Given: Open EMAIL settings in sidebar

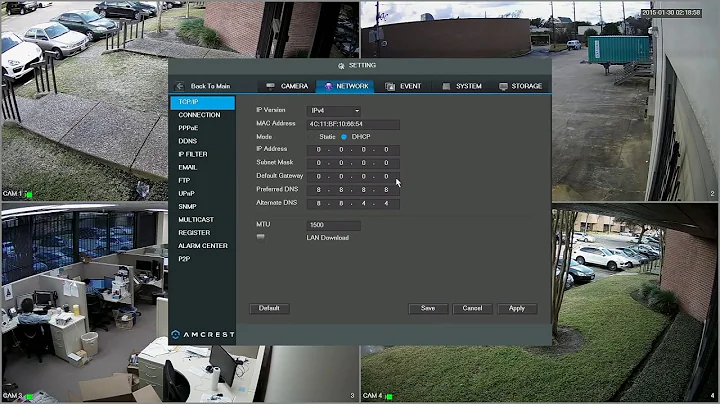Looking at the screenshot, I should tap(187, 168).
